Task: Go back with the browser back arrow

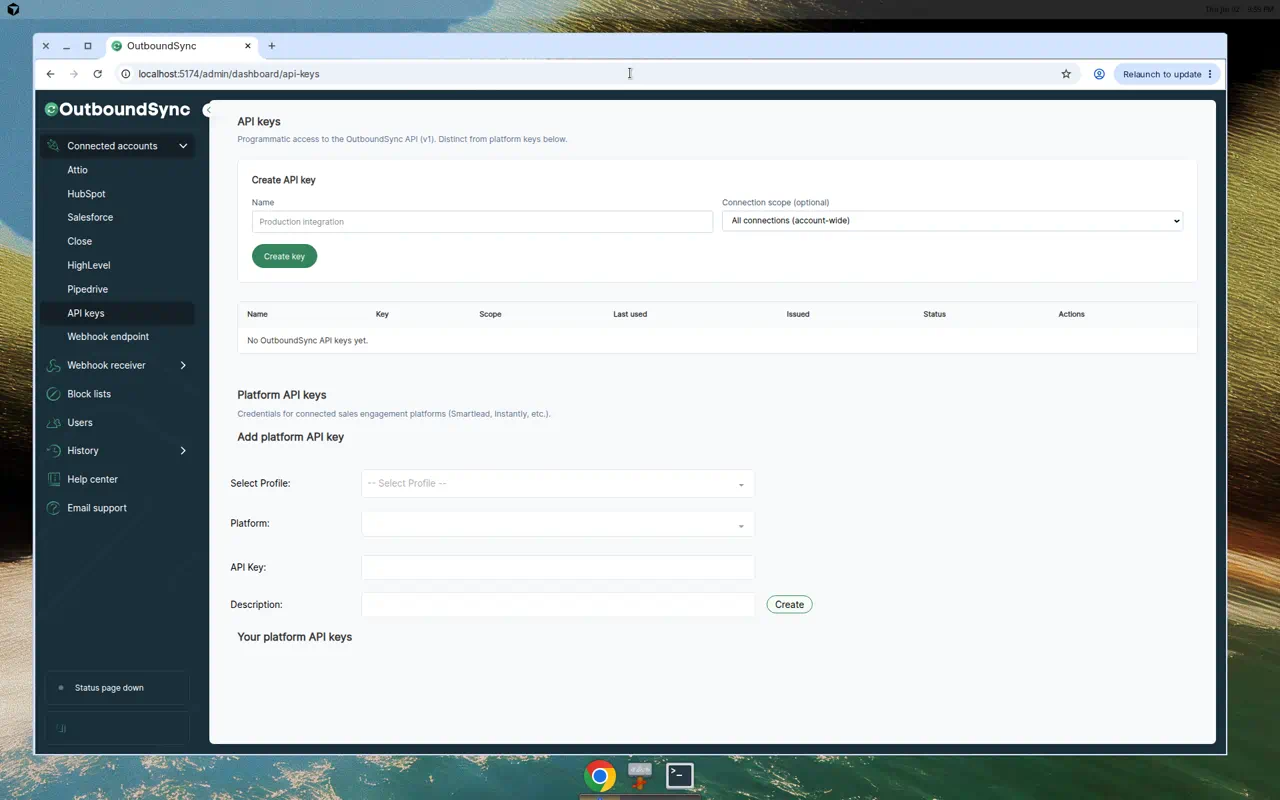Action: click(x=50, y=74)
